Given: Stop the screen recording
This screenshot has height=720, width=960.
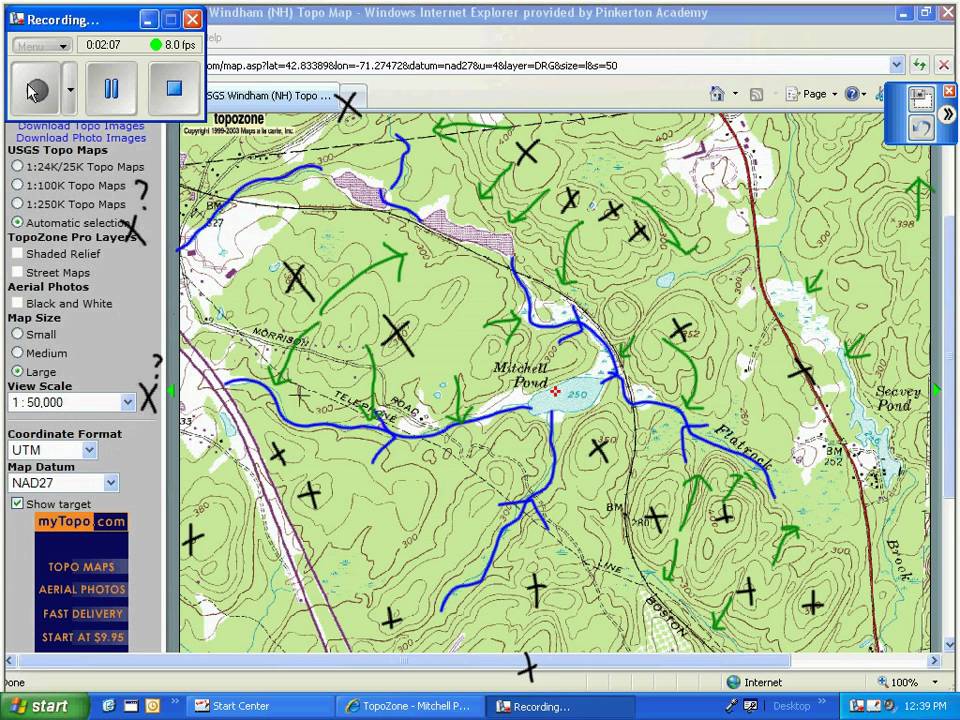Looking at the screenshot, I should (174, 89).
